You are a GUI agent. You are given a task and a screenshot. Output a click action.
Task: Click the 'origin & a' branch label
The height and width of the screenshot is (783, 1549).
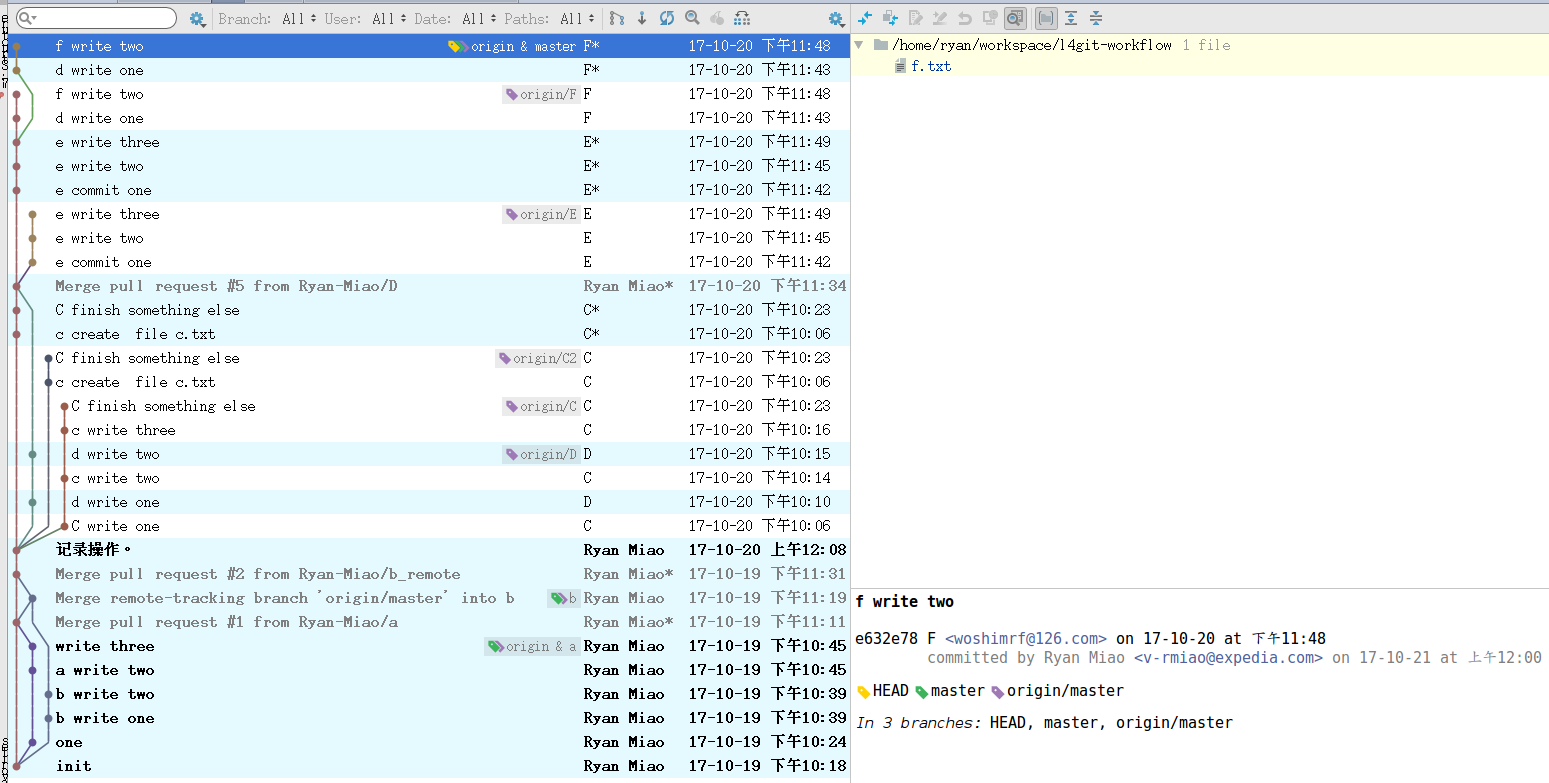point(532,646)
